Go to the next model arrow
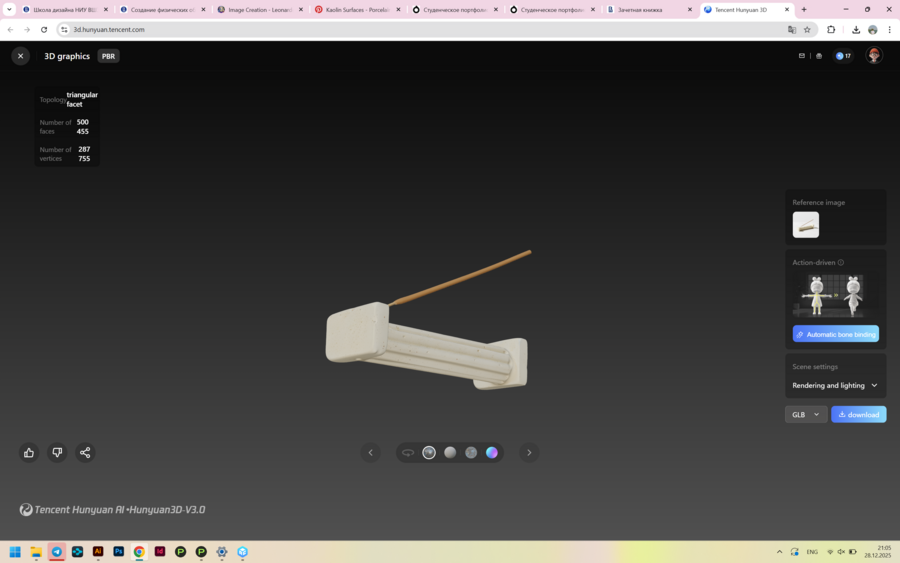The height and width of the screenshot is (563, 900). point(529,453)
